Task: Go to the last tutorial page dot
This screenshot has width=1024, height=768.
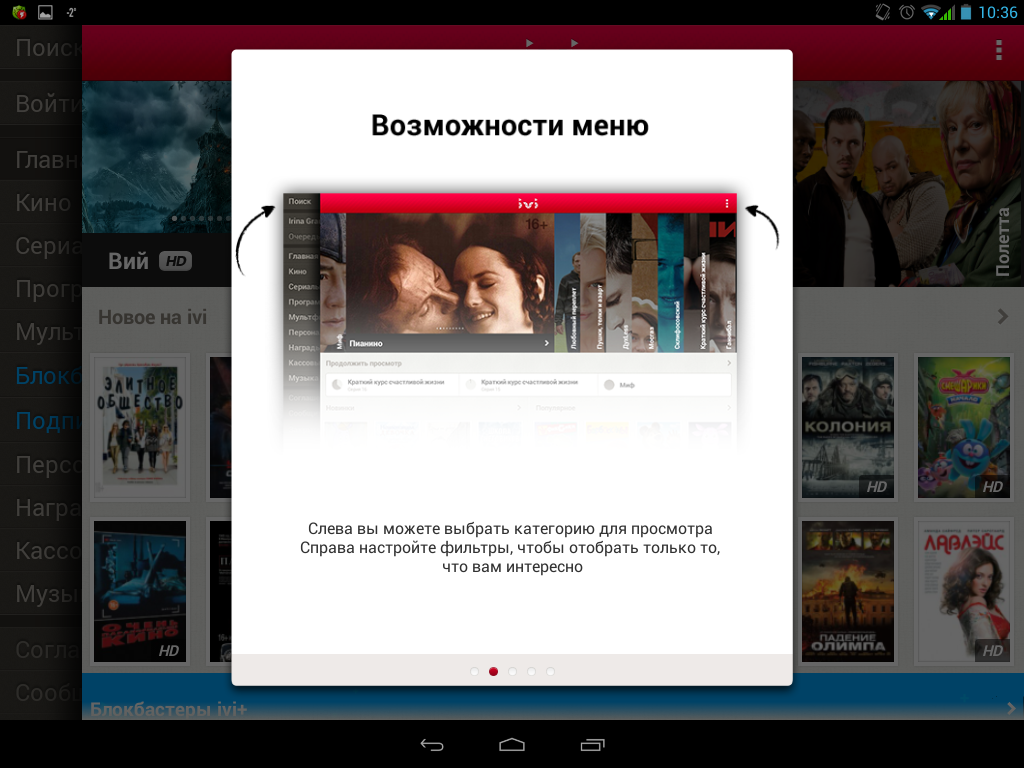Action: pyautogui.click(x=551, y=671)
